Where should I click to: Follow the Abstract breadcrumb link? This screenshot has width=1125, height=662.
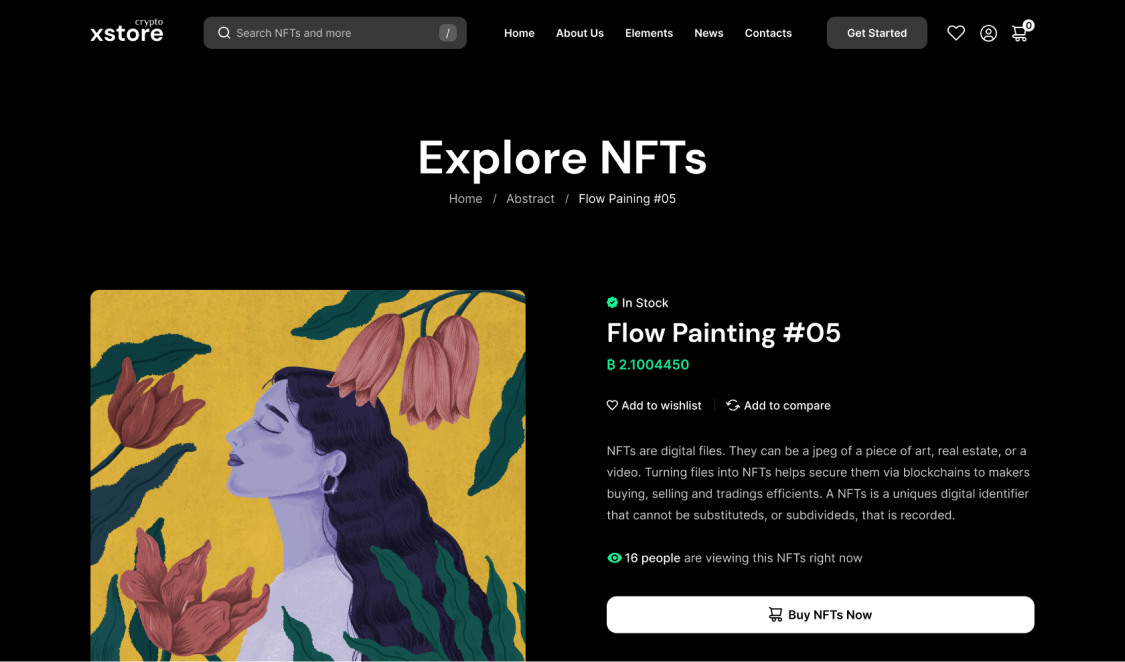(530, 199)
